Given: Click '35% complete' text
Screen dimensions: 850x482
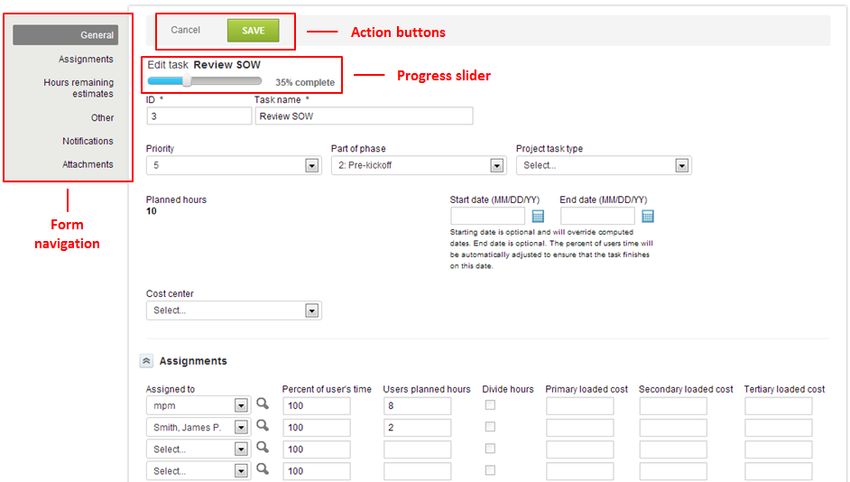Looking at the screenshot, I should point(305,82).
